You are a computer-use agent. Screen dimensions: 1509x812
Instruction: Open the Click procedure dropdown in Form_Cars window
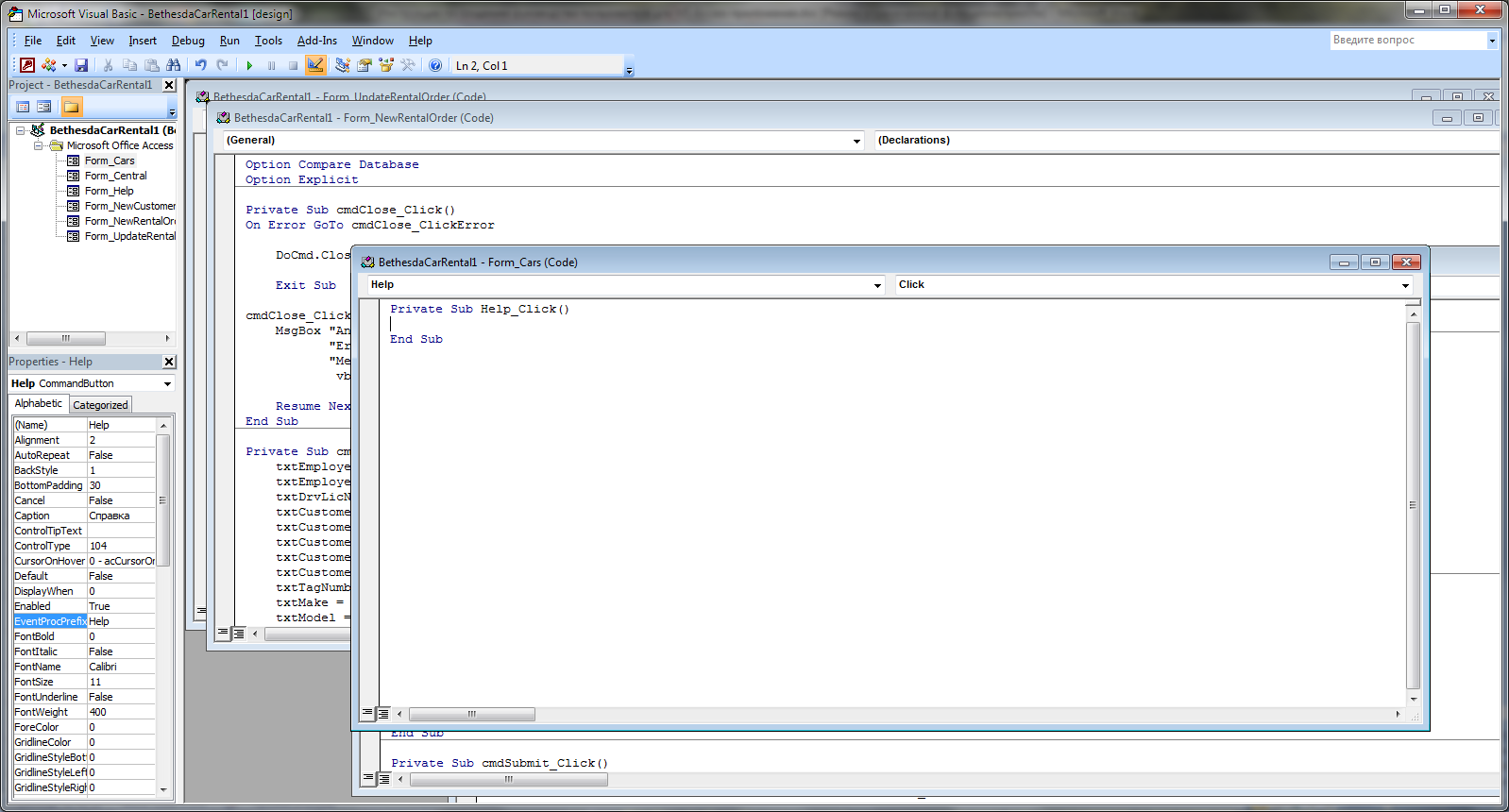[1405, 285]
